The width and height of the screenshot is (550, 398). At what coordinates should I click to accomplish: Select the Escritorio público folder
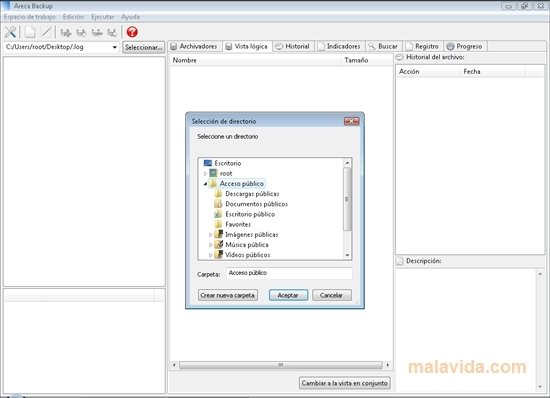pos(250,214)
